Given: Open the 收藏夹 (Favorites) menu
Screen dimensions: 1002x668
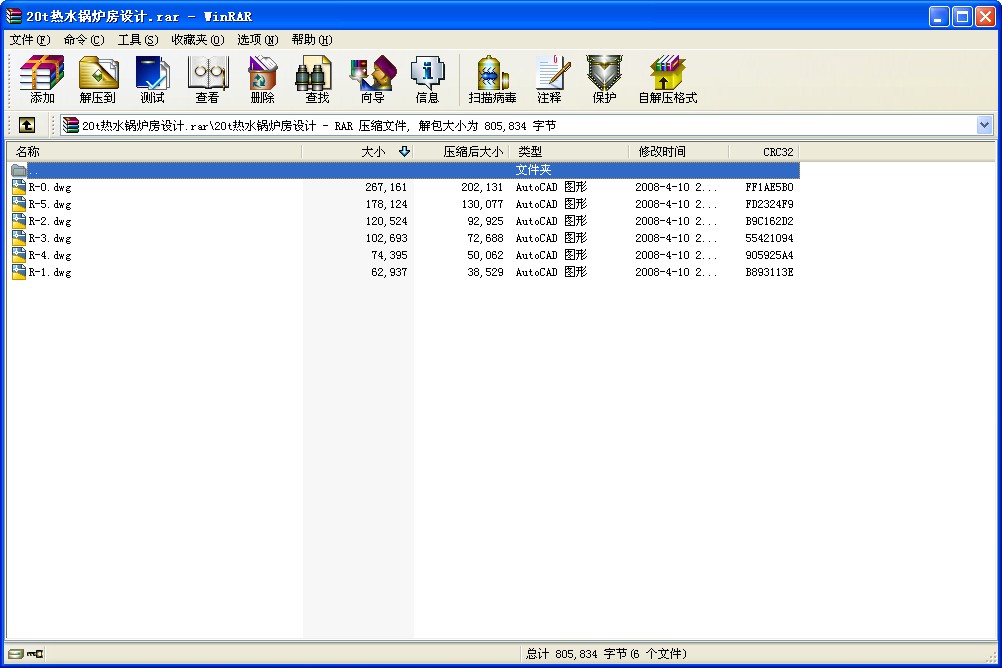Looking at the screenshot, I should click(x=196, y=40).
